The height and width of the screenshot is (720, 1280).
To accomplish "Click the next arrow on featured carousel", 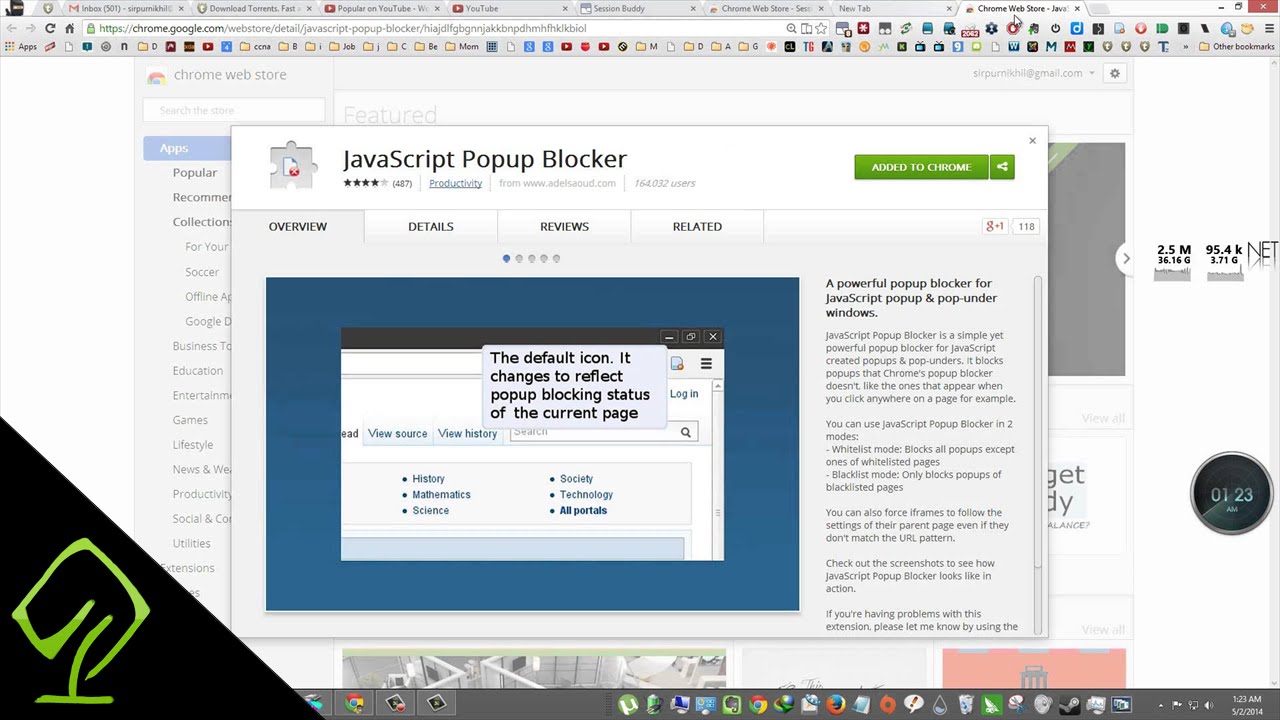I will click(1126, 258).
